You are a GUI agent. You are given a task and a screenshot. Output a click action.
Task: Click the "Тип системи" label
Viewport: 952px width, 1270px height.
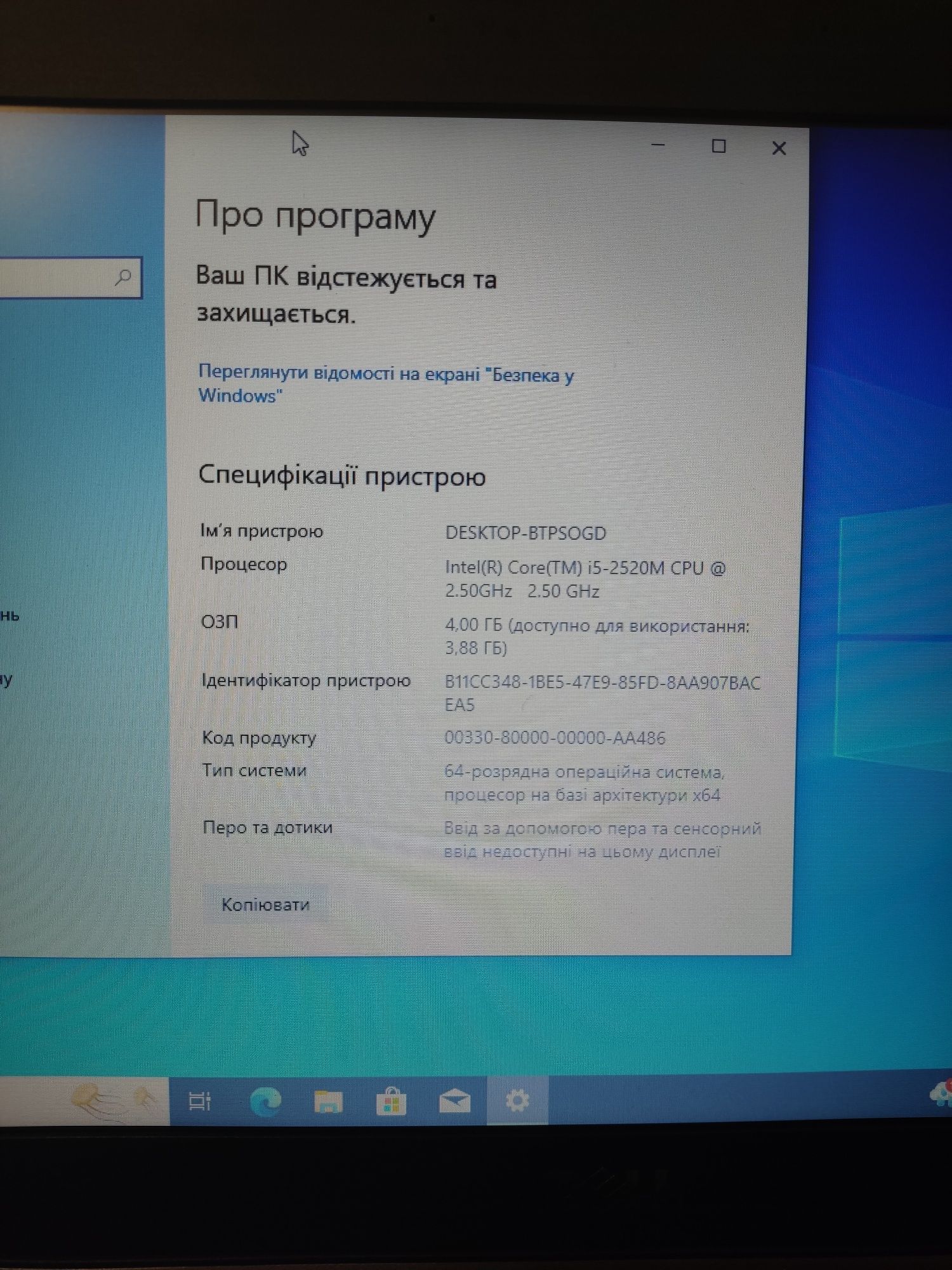click(255, 770)
